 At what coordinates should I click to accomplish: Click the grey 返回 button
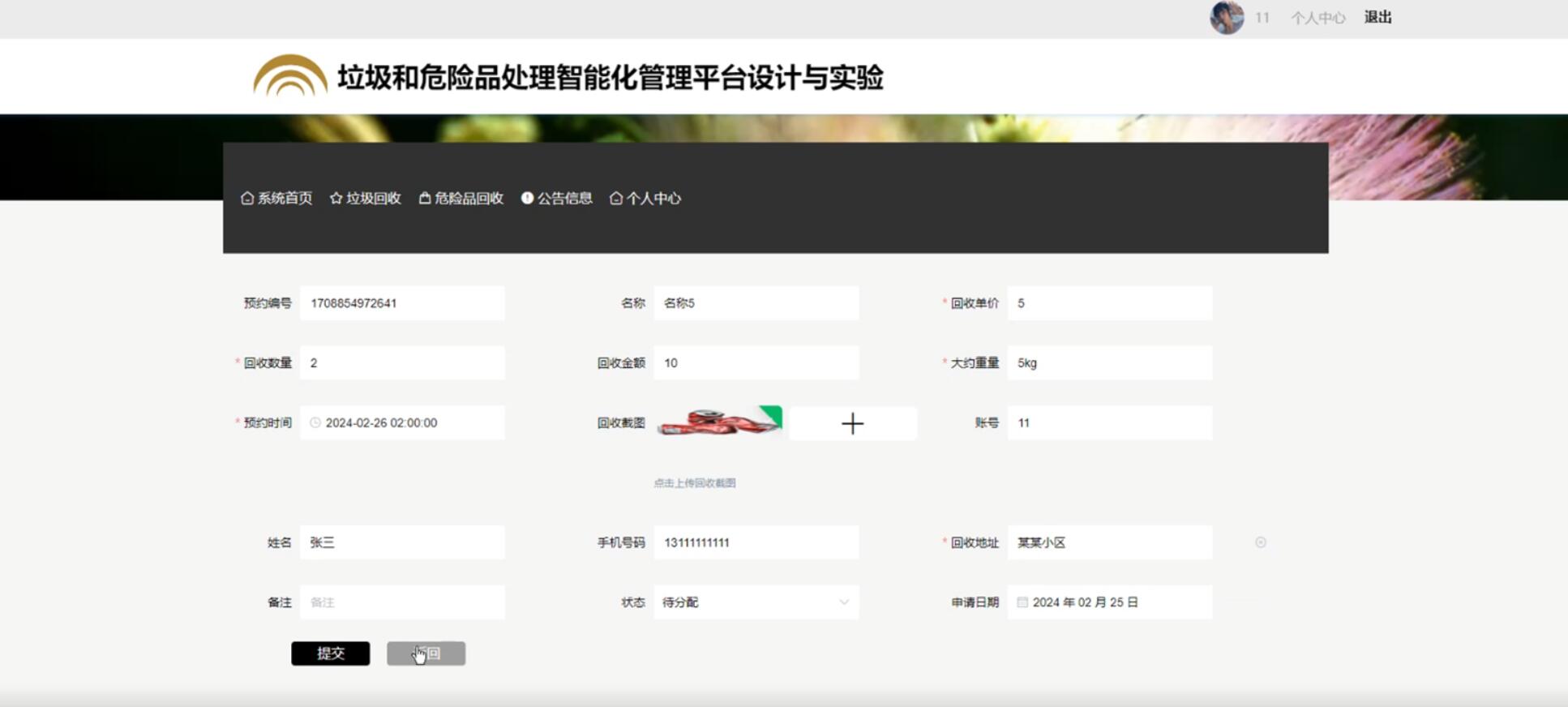[x=426, y=653]
